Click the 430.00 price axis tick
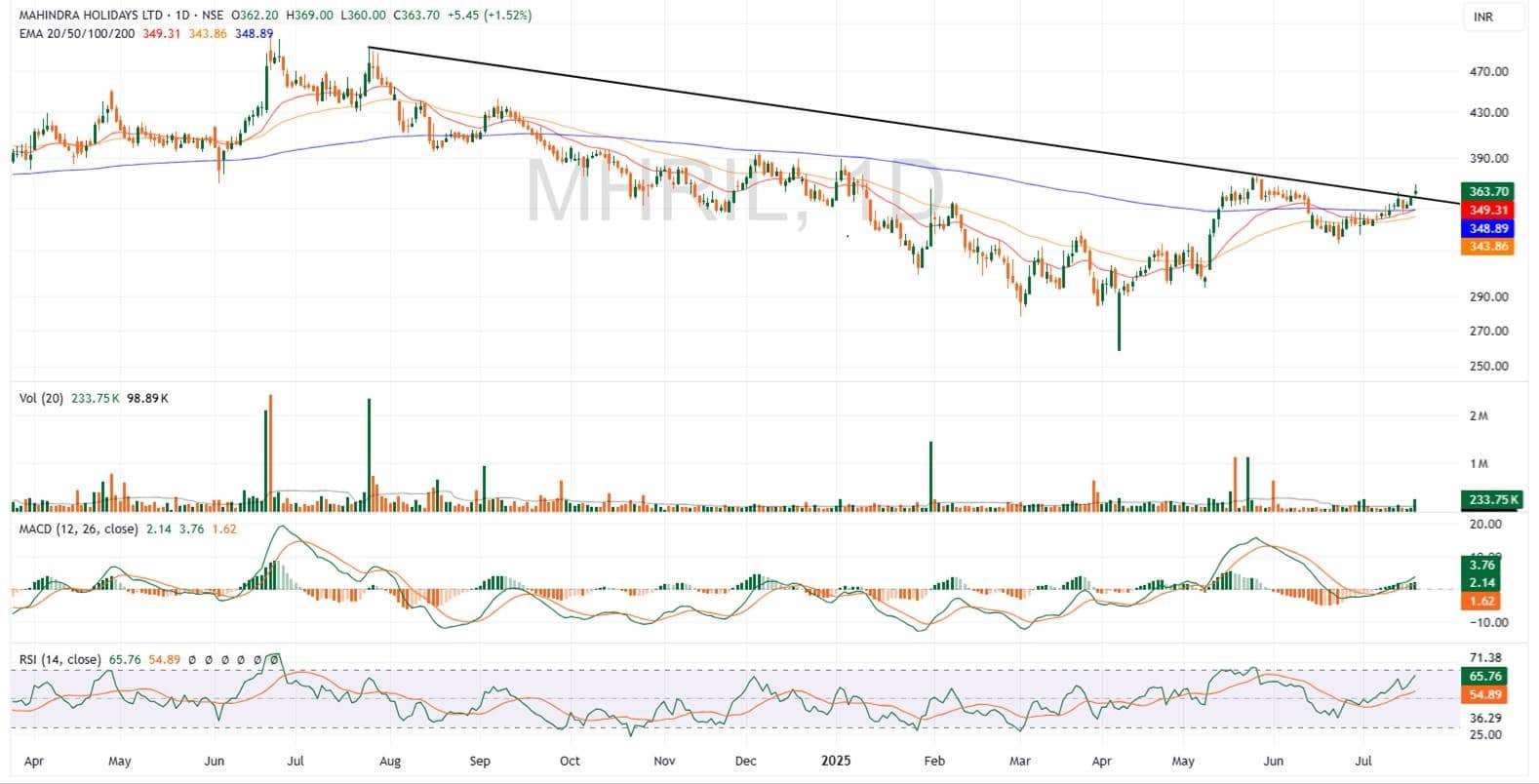The width and height of the screenshot is (1539, 784). (x=1488, y=113)
